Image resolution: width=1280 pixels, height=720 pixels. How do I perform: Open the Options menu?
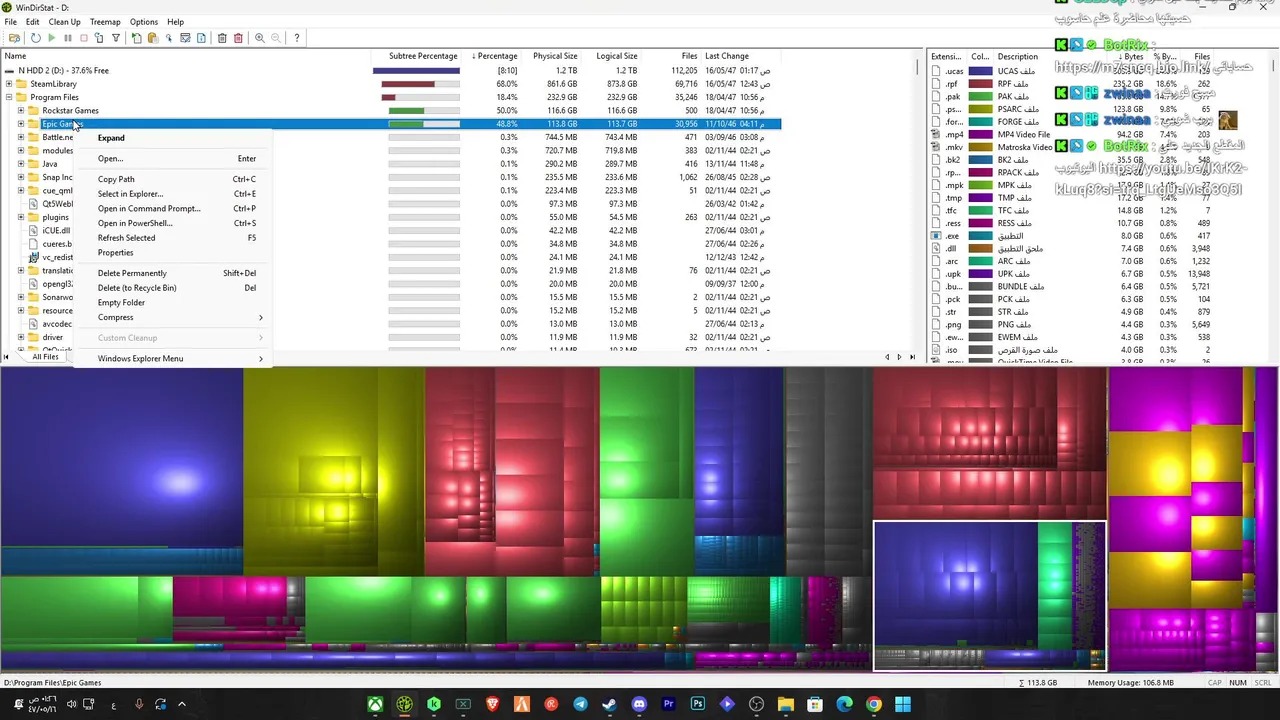pyautogui.click(x=143, y=22)
